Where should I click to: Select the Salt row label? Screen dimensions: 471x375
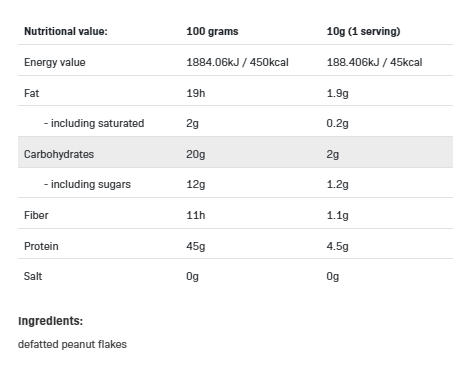tap(33, 276)
